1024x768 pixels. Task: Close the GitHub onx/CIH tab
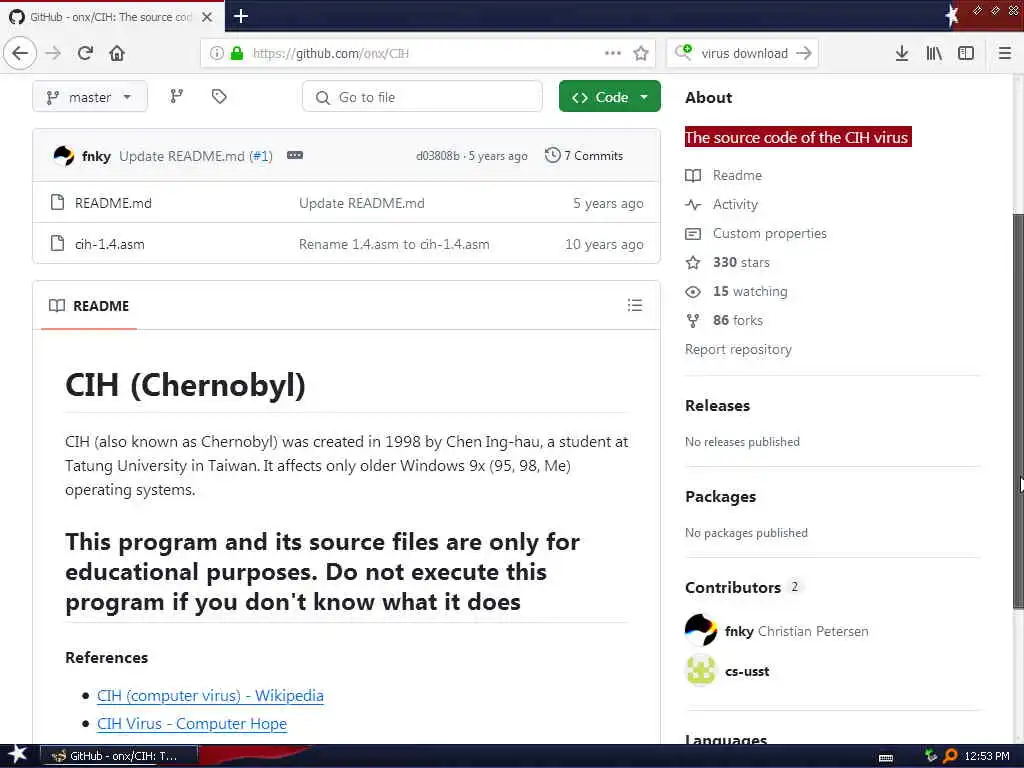207,17
